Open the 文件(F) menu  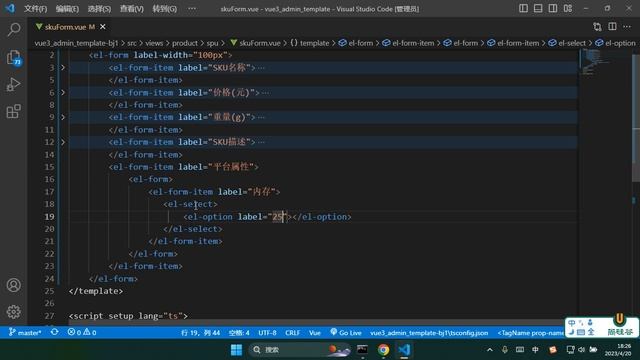click(x=35, y=9)
